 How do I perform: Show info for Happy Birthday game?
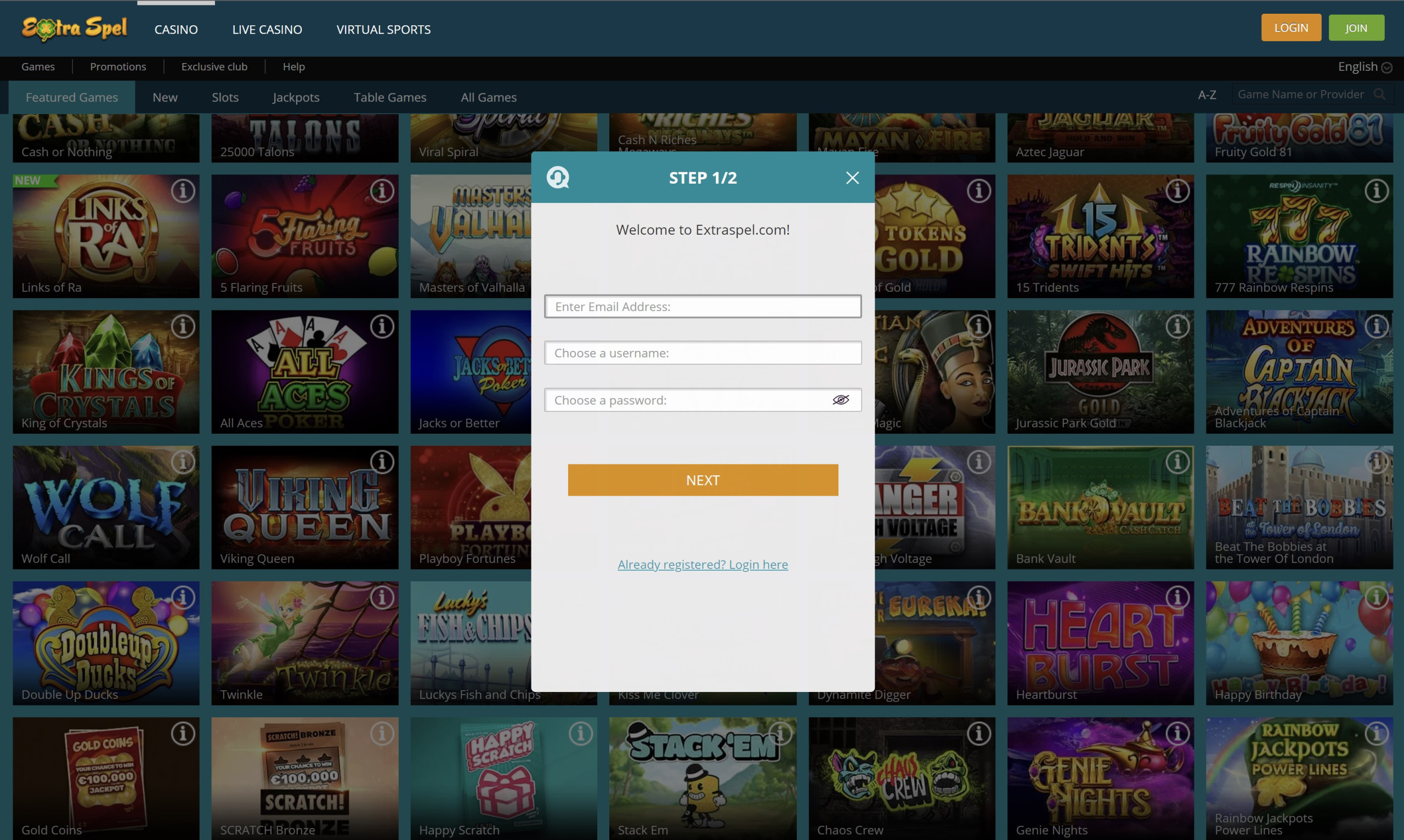(x=1377, y=598)
